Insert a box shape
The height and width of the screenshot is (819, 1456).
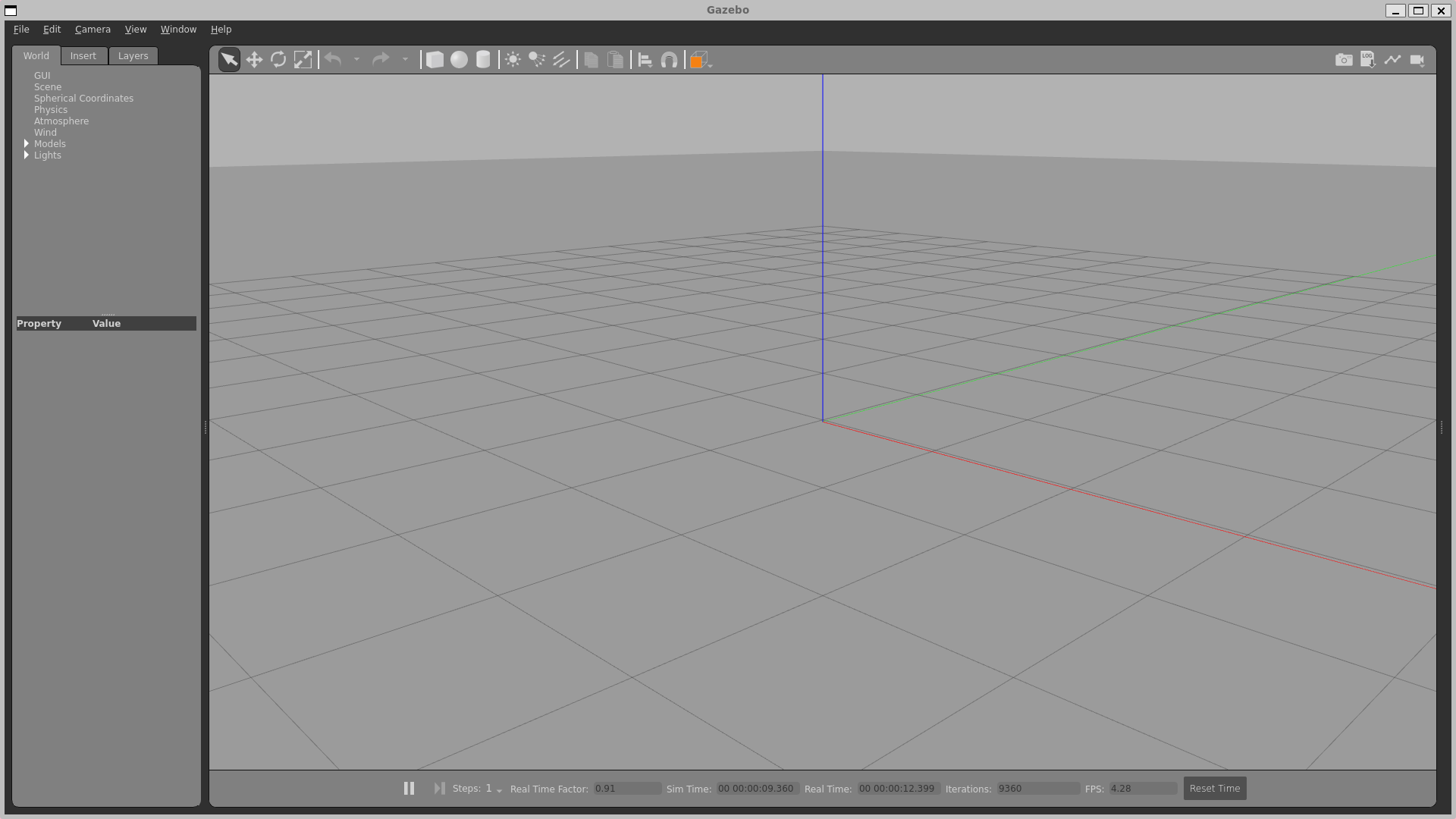click(x=435, y=60)
